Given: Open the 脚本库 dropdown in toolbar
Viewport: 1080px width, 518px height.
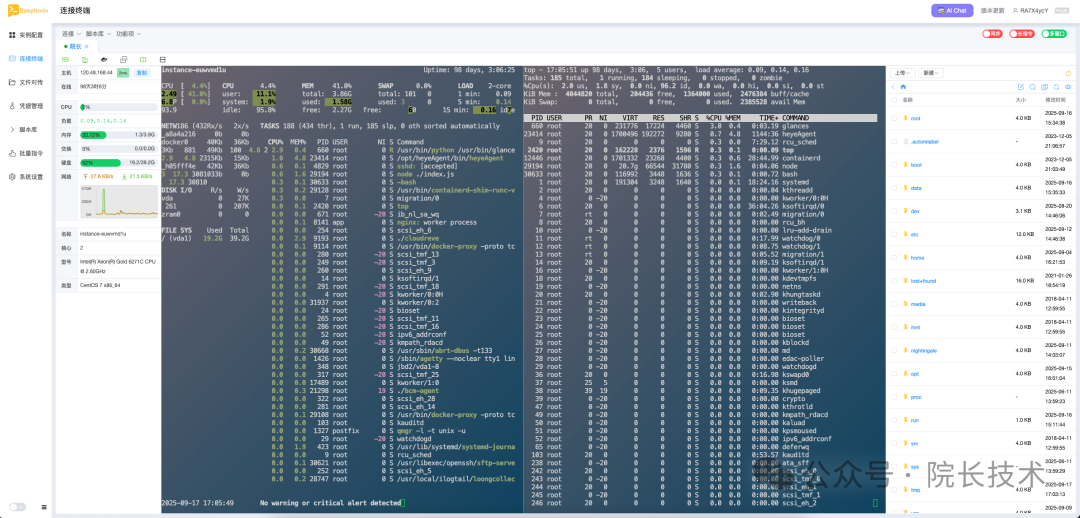Looking at the screenshot, I should click(98, 33).
